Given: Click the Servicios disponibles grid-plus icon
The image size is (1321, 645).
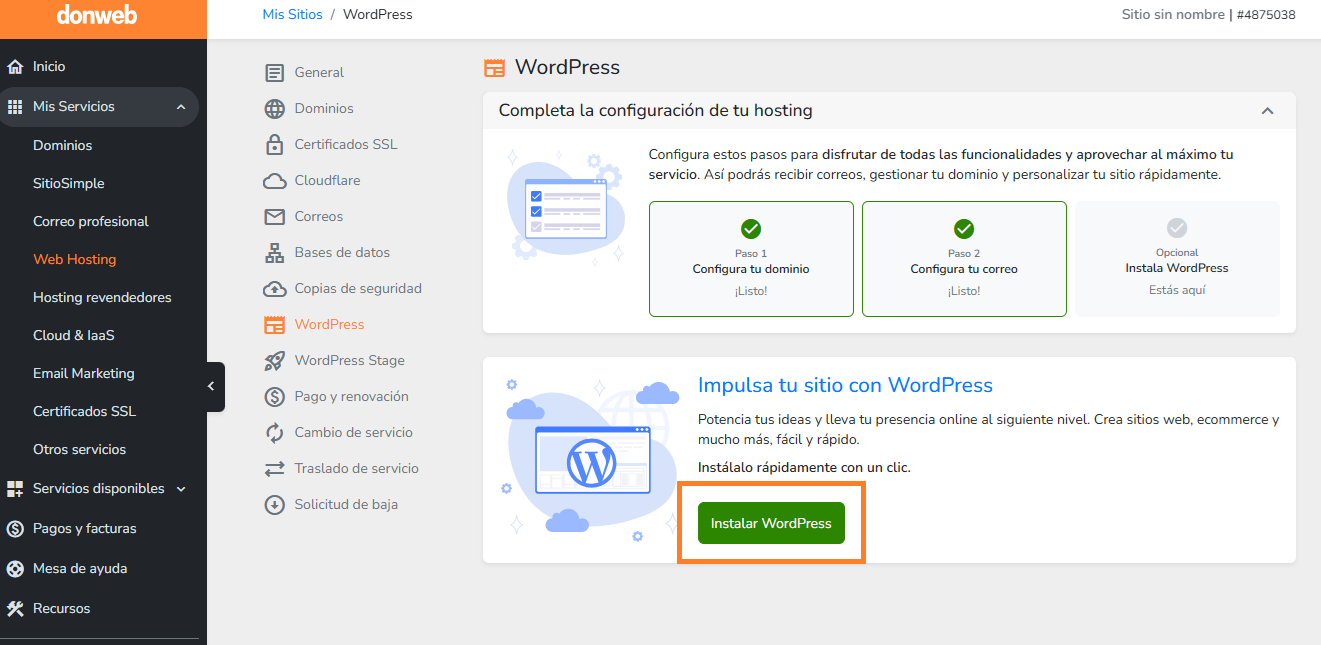Looking at the screenshot, I should point(15,489).
